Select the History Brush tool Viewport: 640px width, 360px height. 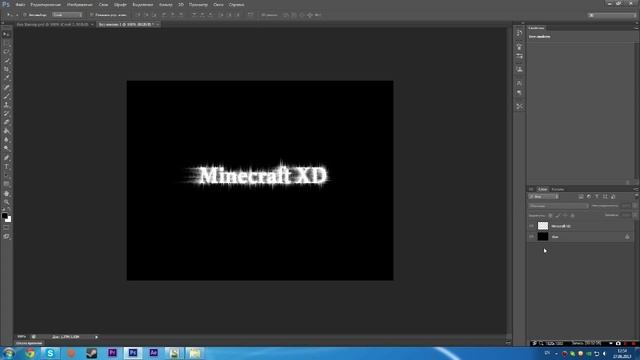7,114
